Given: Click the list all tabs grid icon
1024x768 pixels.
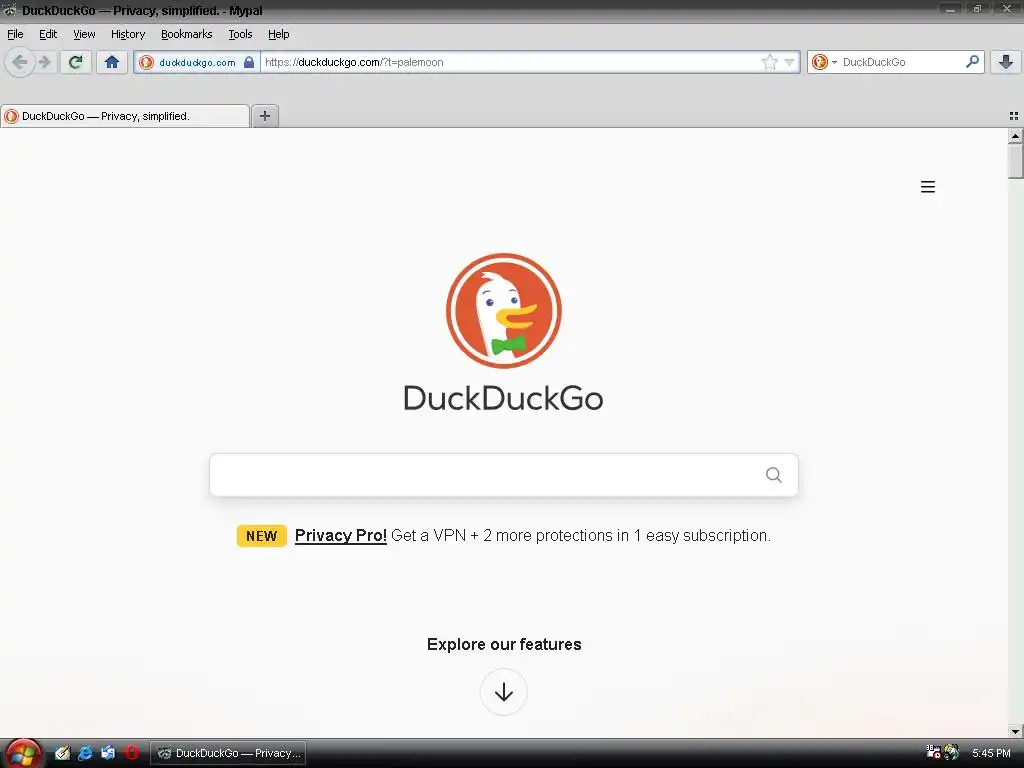Looking at the screenshot, I should coord(1014,116).
